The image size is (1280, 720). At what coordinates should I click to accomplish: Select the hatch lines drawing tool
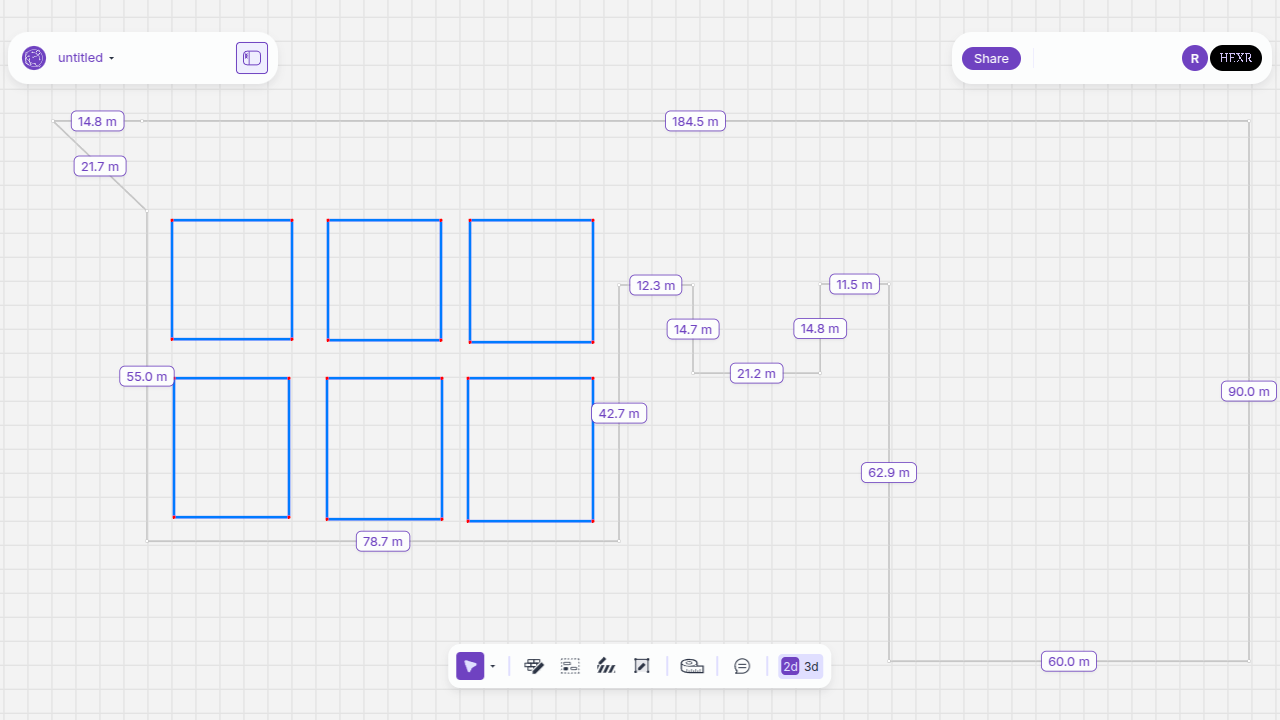tap(606, 666)
